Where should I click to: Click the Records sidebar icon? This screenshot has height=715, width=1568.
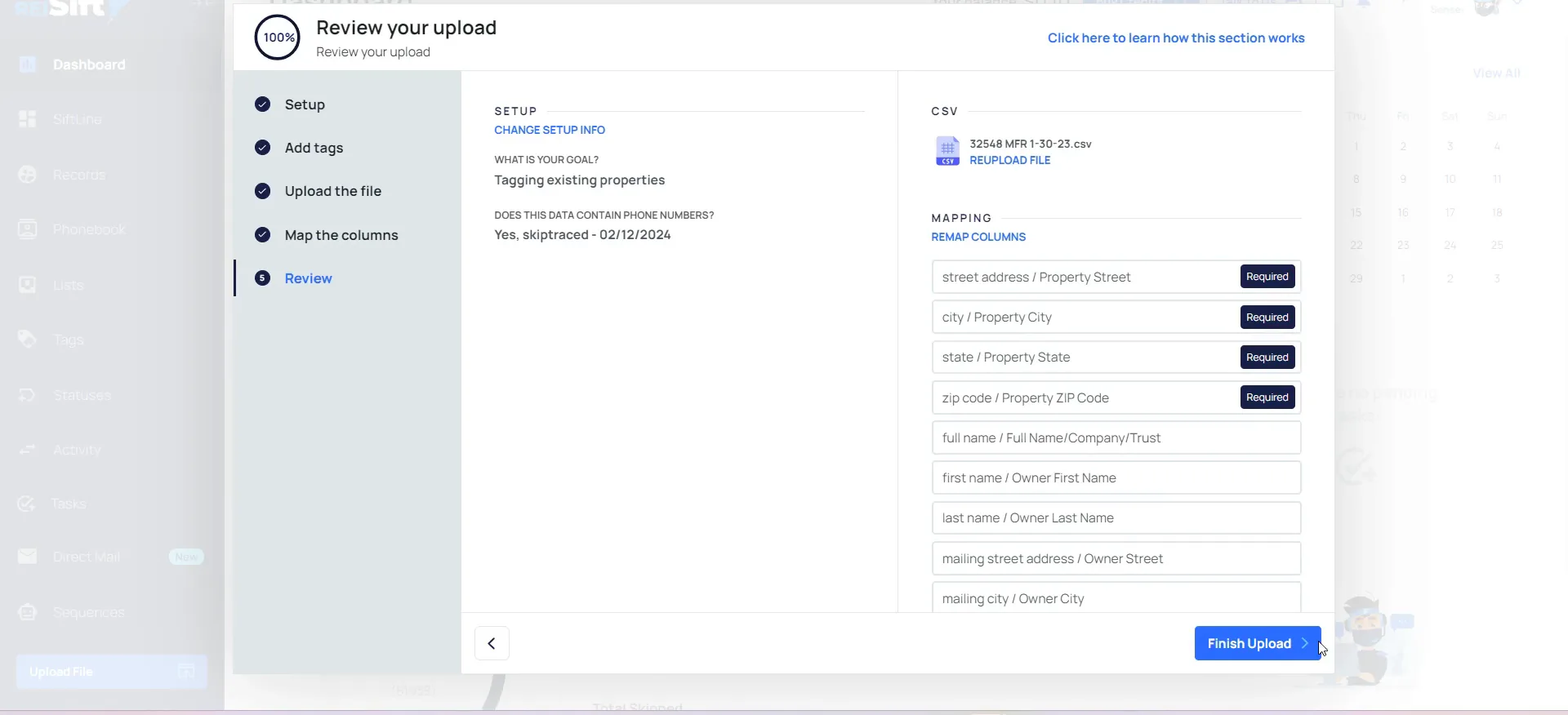click(x=28, y=175)
